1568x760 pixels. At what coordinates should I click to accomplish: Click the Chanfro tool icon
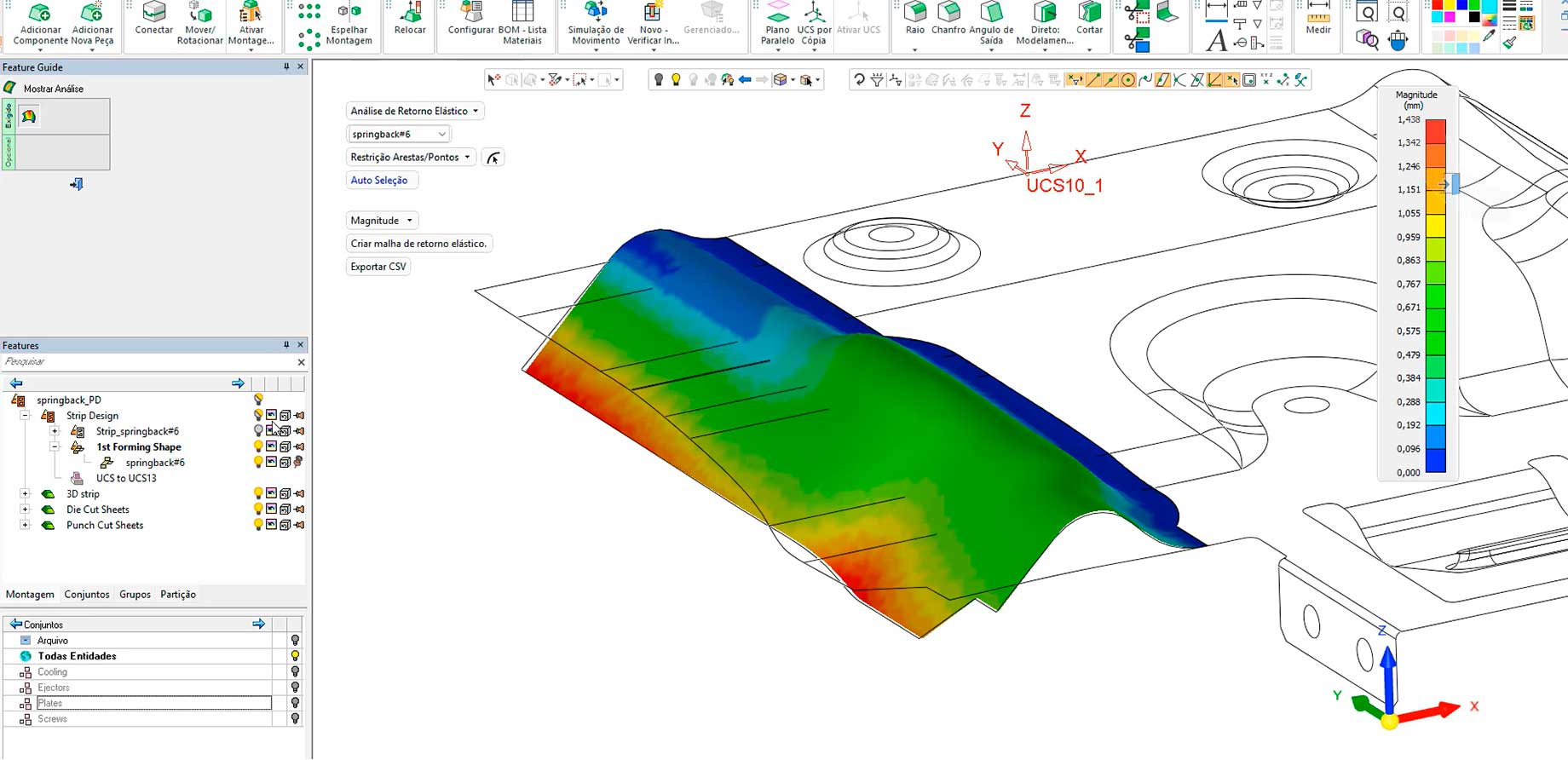tap(948, 14)
